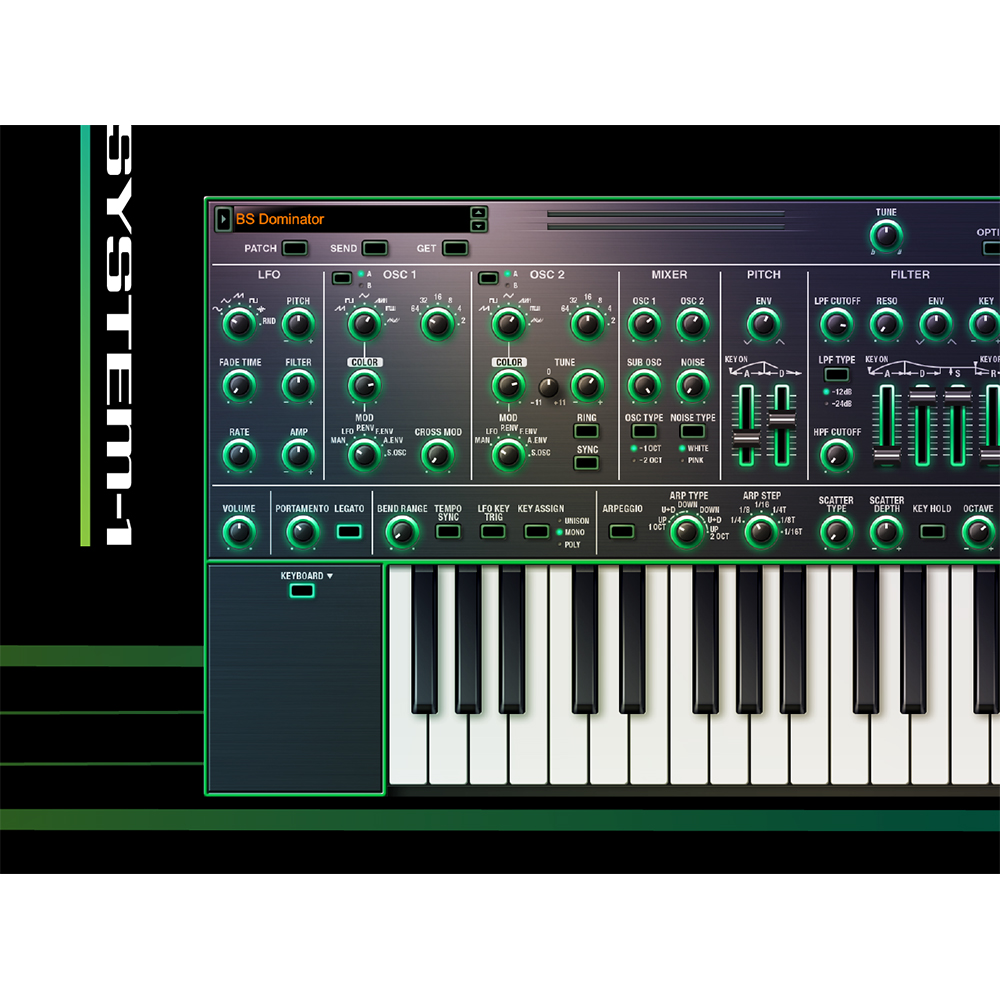Click the SCATTER DEPTH knob

[886, 532]
